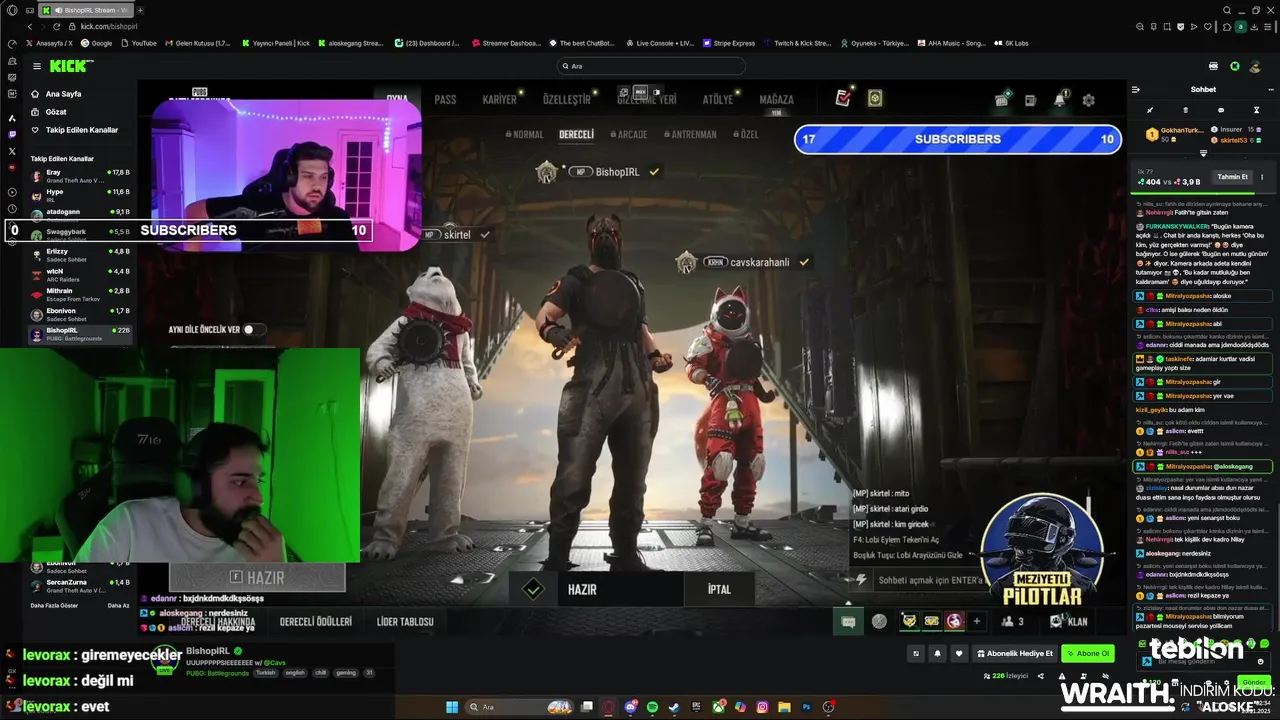
Task: Click the speech bubble icon in chat
Action: tap(1221, 110)
